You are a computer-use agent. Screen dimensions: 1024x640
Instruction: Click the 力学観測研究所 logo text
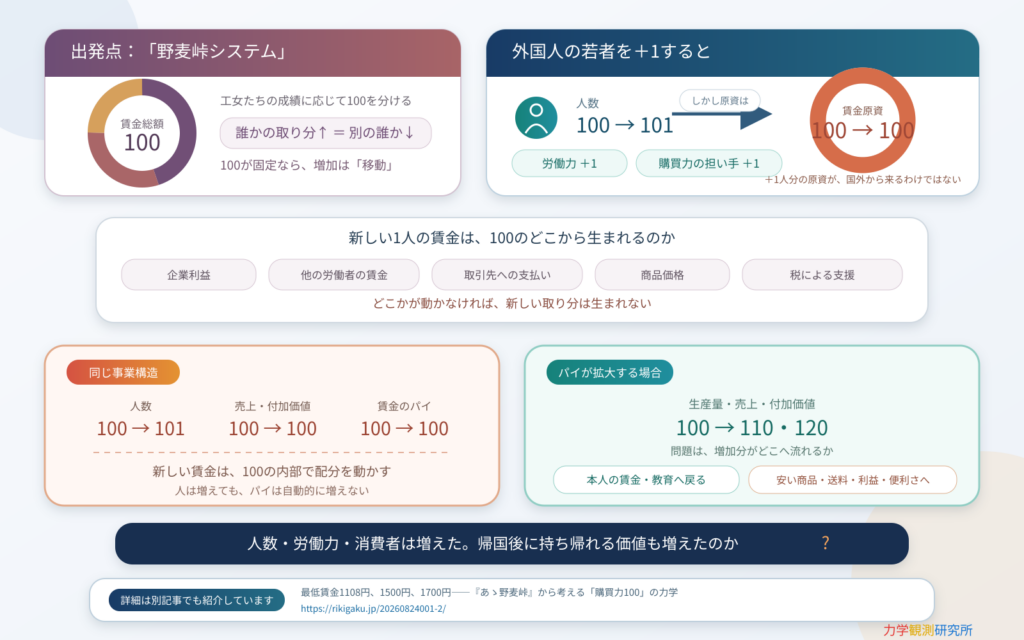(927, 630)
